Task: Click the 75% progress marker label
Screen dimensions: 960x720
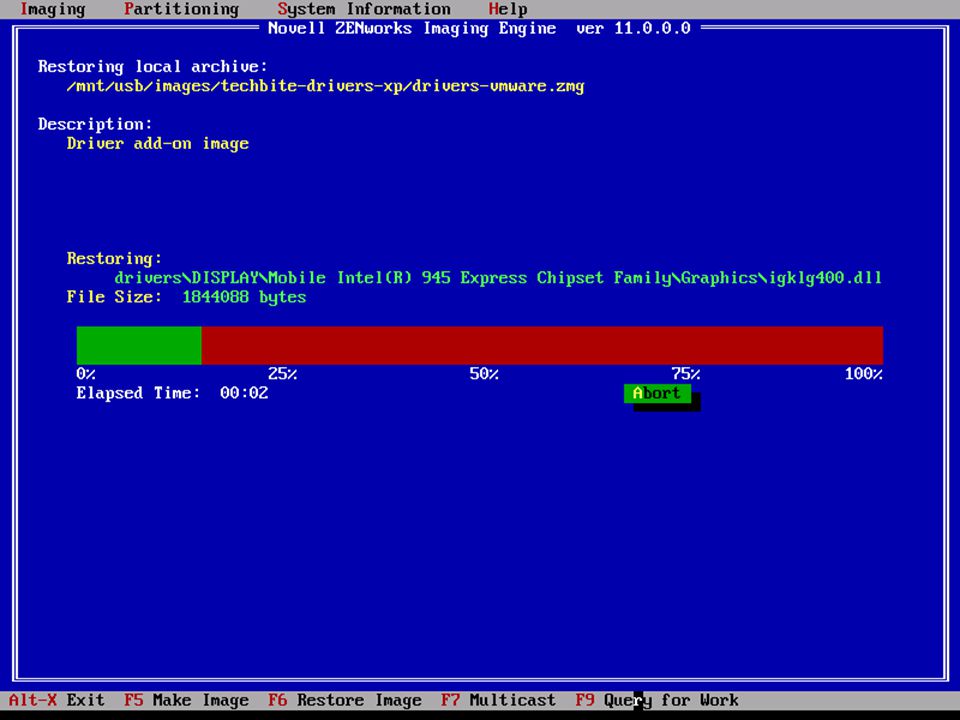Action: tap(686, 373)
